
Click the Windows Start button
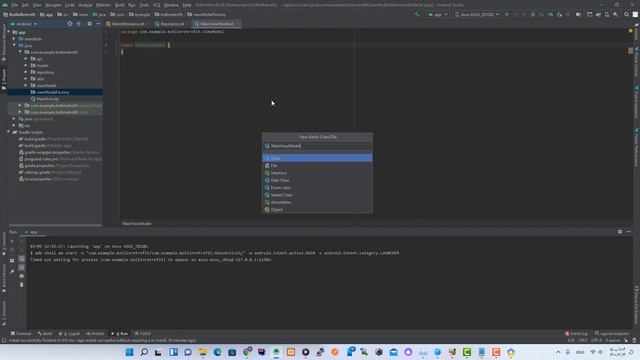point(129,352)
